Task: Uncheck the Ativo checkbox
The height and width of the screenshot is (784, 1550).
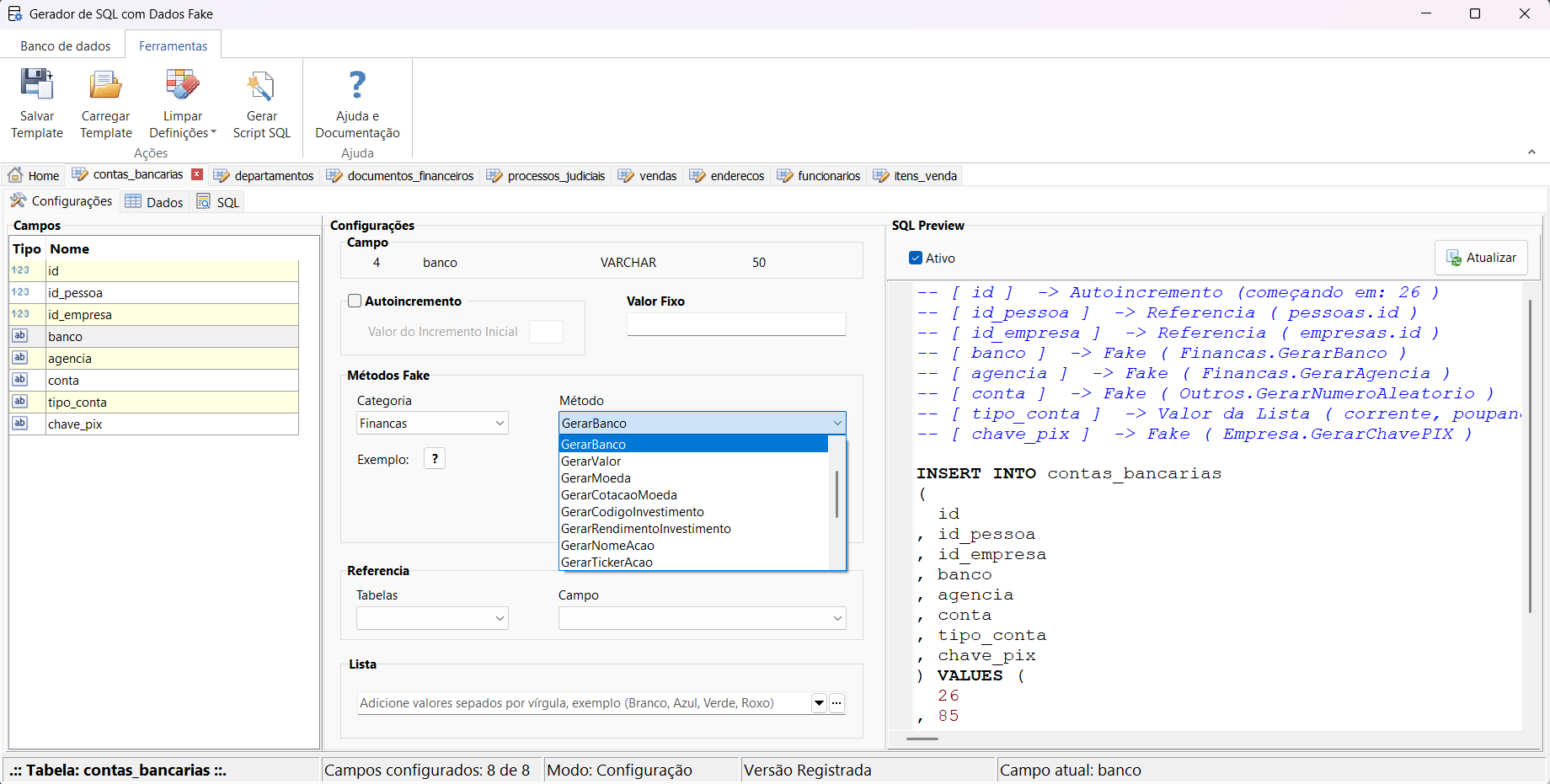Action: (916, 258)
